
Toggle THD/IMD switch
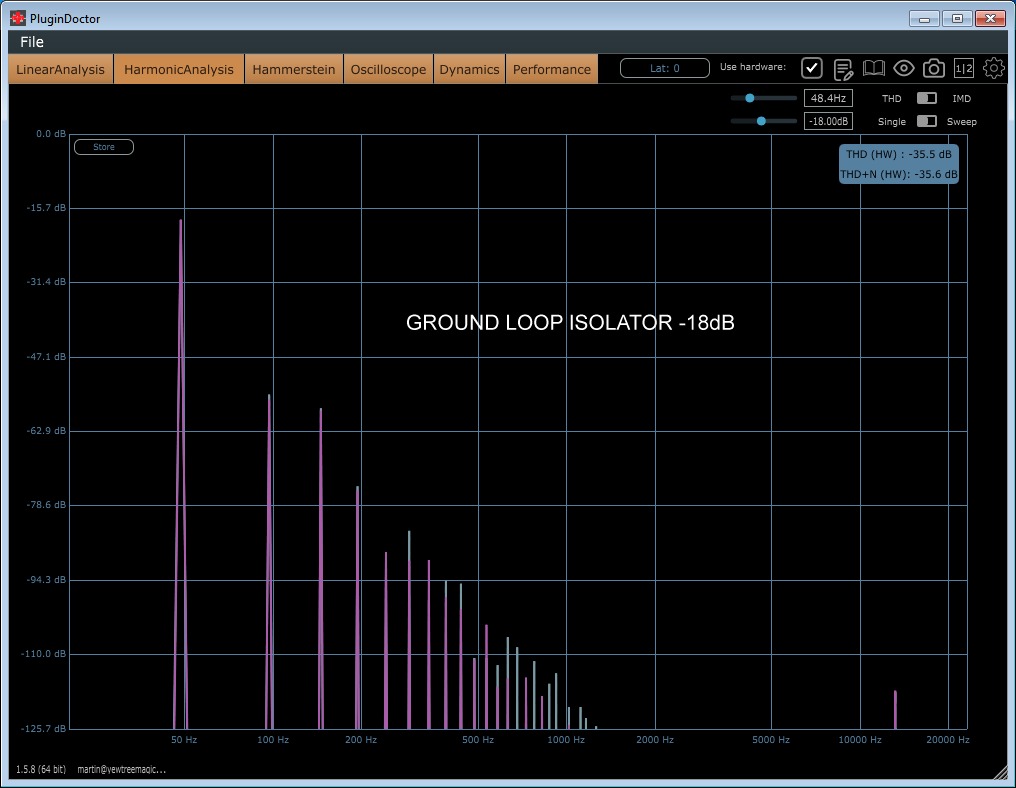click(x=927, y=98)
